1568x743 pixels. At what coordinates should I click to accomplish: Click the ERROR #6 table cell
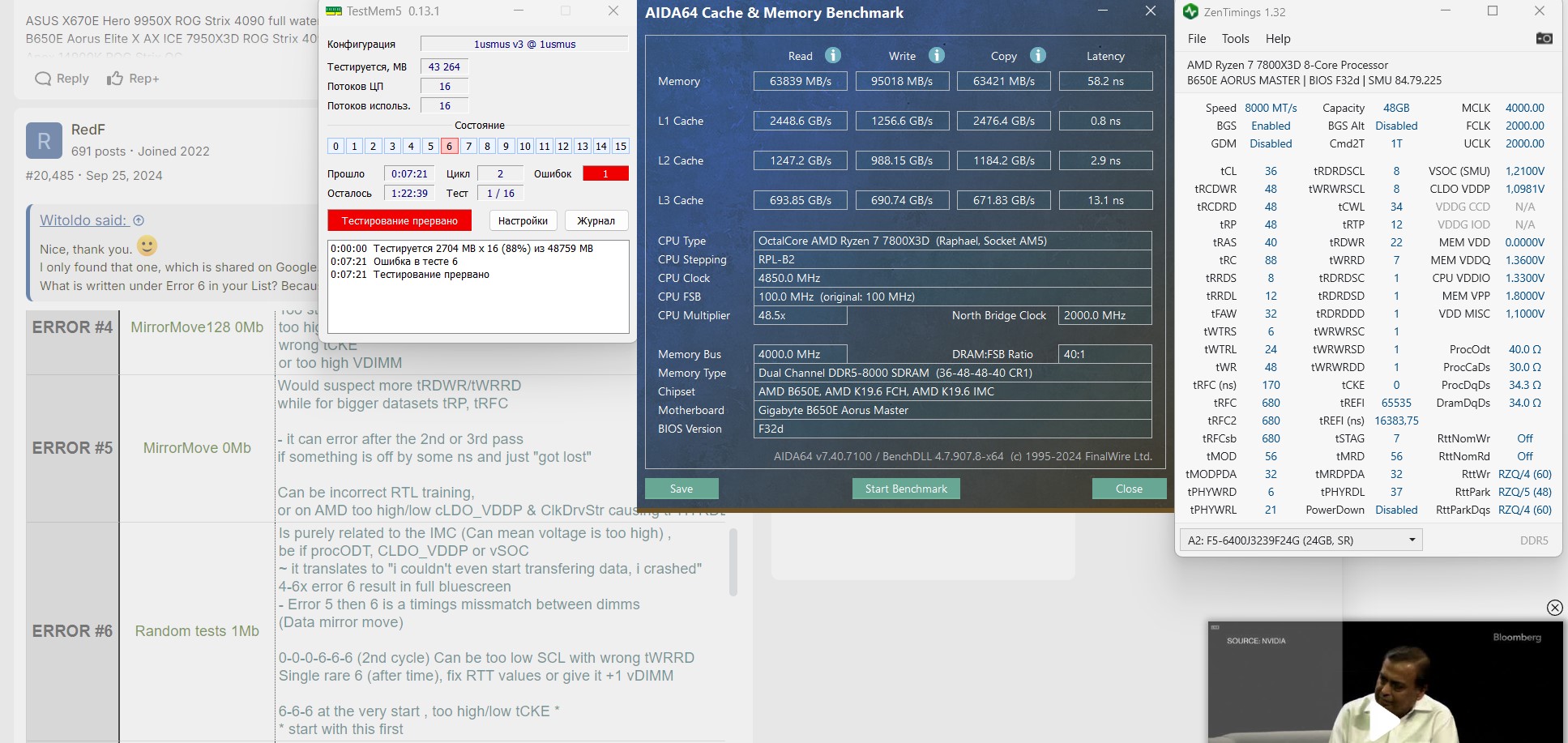tap(72, 631)
